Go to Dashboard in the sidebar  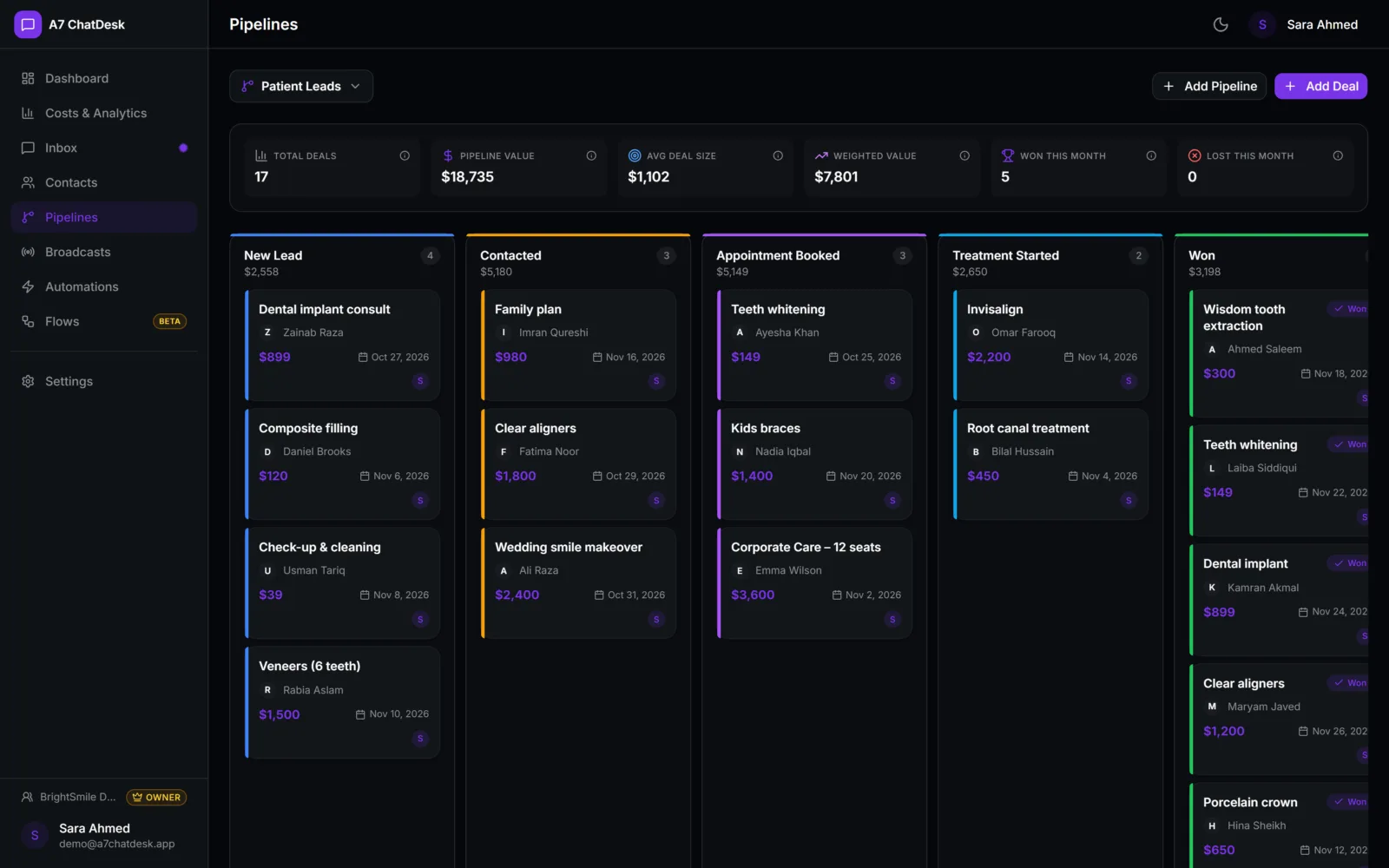104,78
